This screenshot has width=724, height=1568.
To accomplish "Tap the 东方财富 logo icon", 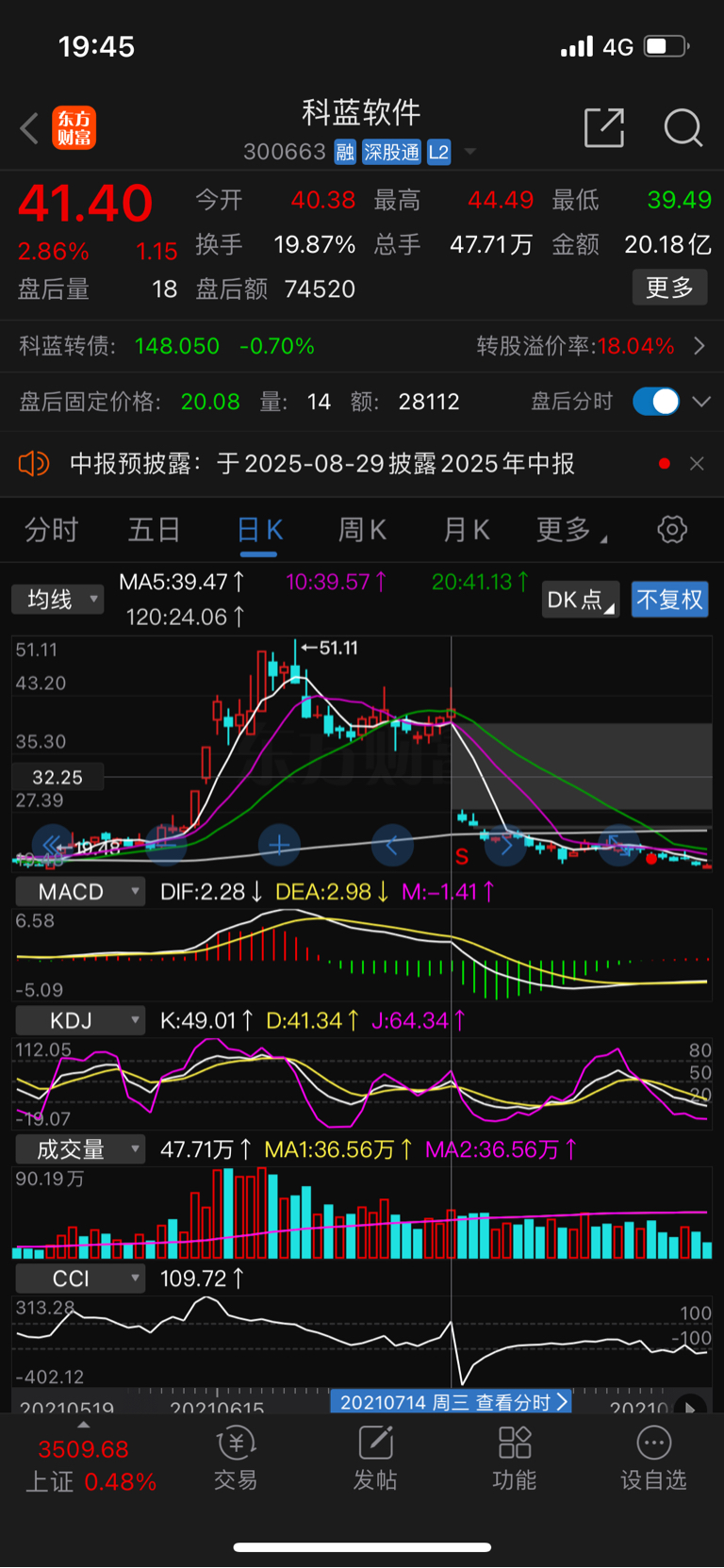I will click(x=74, y=128).
